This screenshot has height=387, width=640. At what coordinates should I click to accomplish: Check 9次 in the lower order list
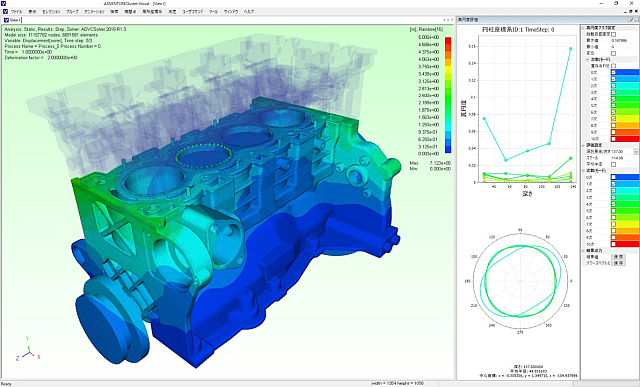(613, 238)
